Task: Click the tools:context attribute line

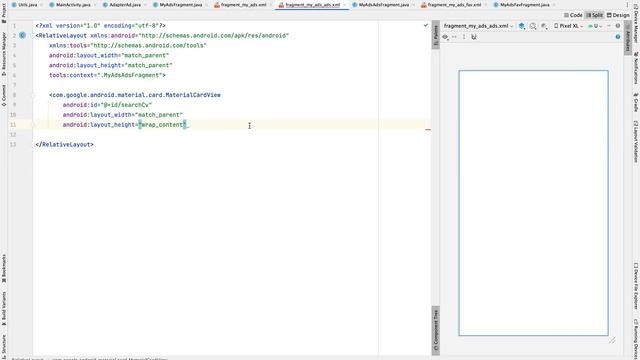Action: (107, 75)
